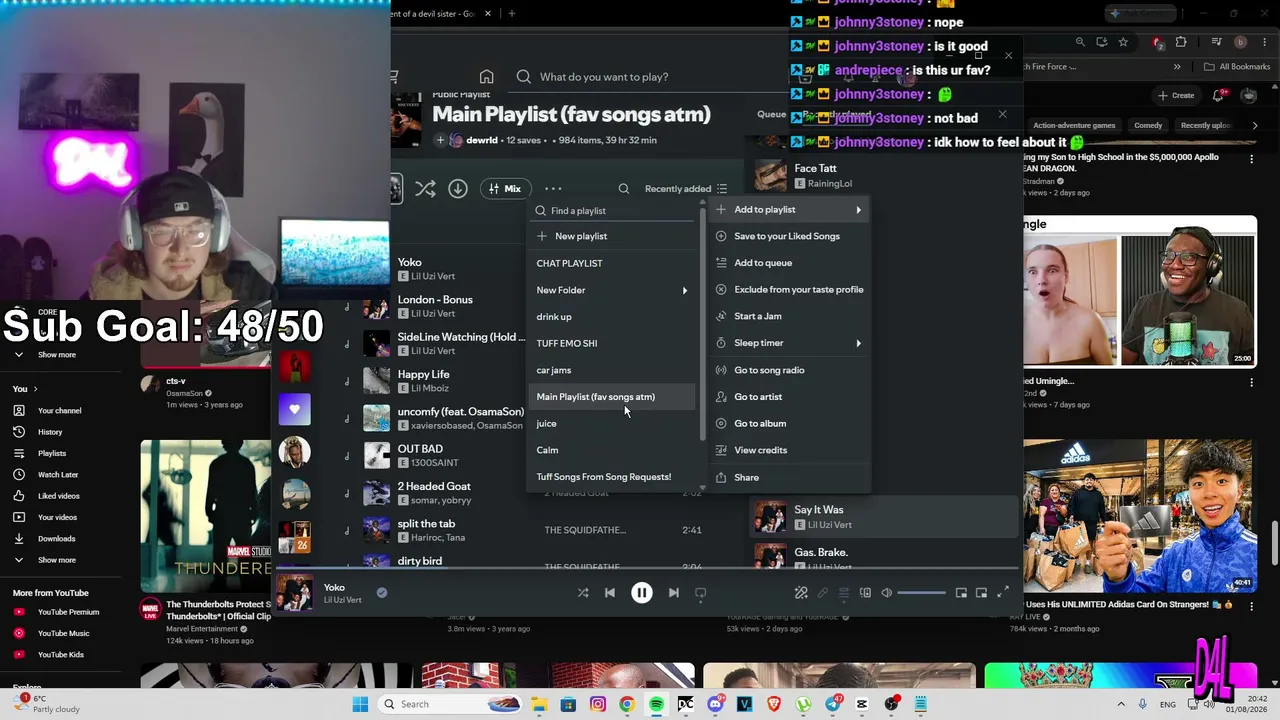
Task: Open Google Chrome from the taskbar
Action: tap(627, 704)
